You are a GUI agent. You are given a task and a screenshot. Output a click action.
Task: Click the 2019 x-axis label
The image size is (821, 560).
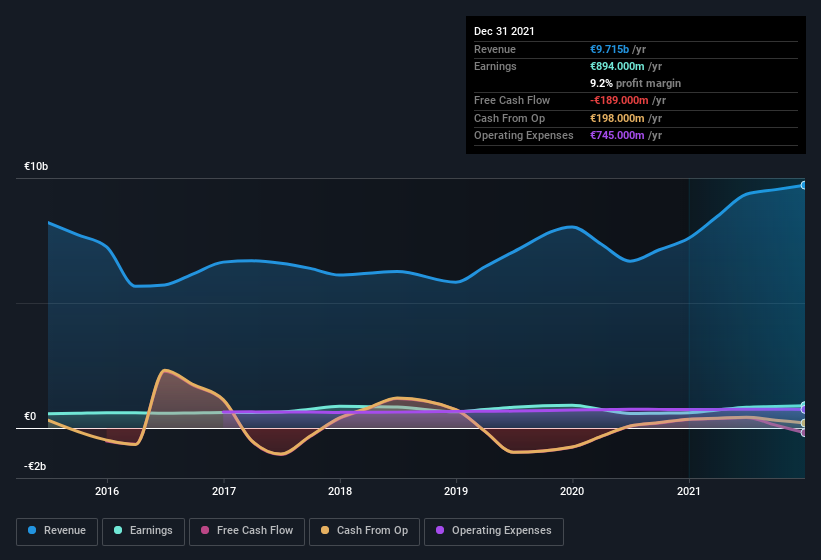(456, 491)
